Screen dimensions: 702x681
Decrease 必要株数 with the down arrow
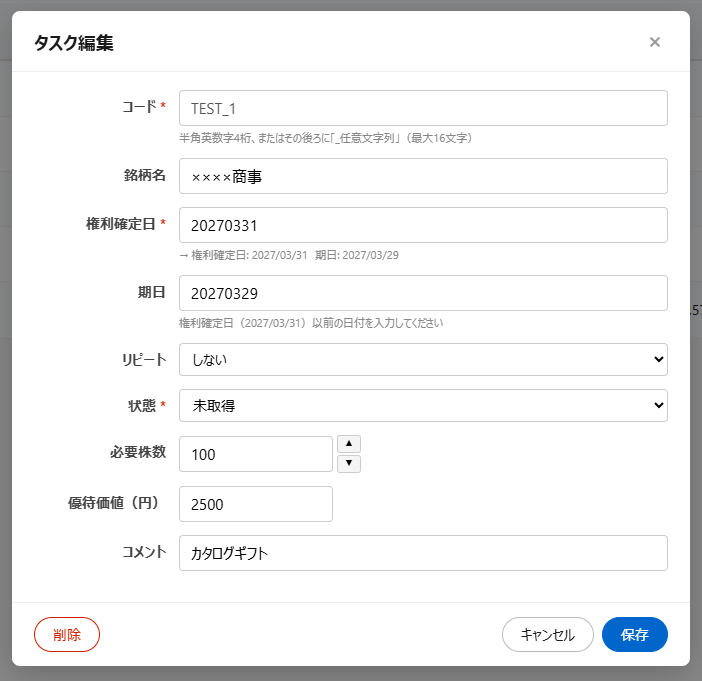tap(349, 463)
